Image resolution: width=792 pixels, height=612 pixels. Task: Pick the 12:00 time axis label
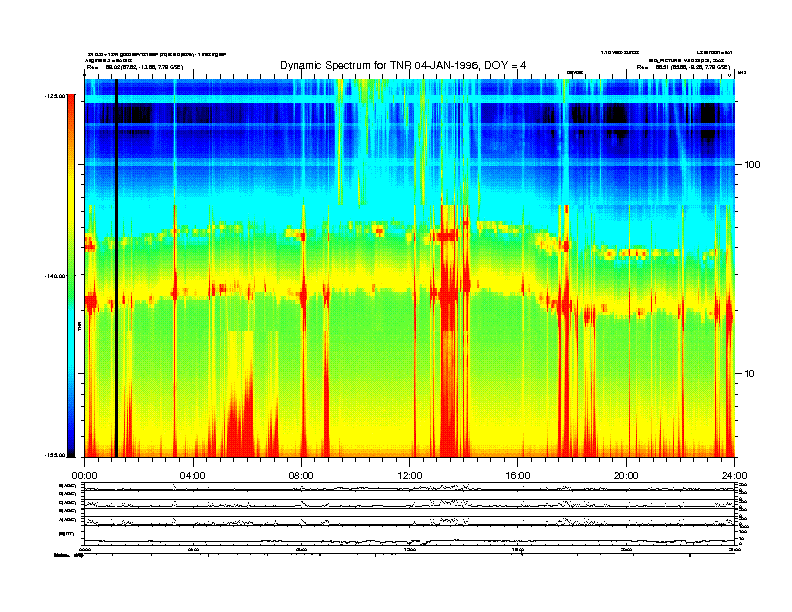[x=410, y=475]
